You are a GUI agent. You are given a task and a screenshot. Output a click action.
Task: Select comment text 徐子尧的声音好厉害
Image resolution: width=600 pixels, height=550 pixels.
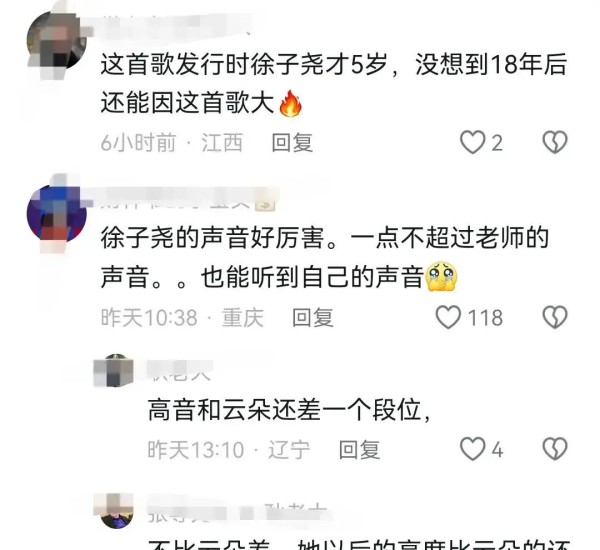click(x=212, y=237)
